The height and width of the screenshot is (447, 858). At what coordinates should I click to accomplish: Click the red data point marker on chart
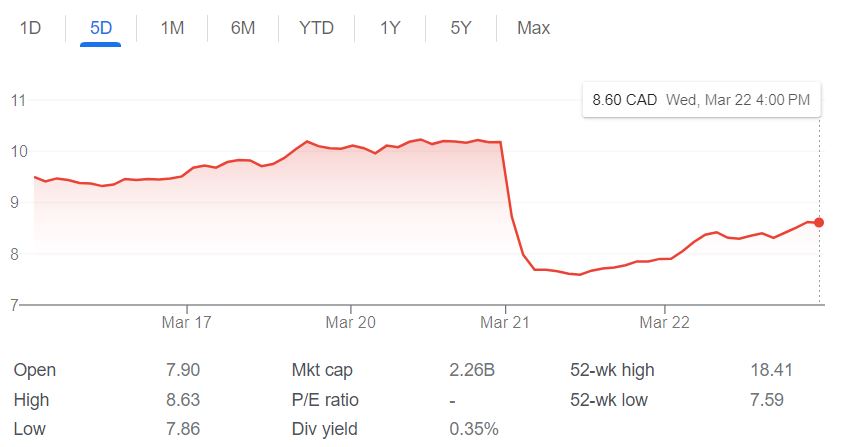tap(819, 222)
